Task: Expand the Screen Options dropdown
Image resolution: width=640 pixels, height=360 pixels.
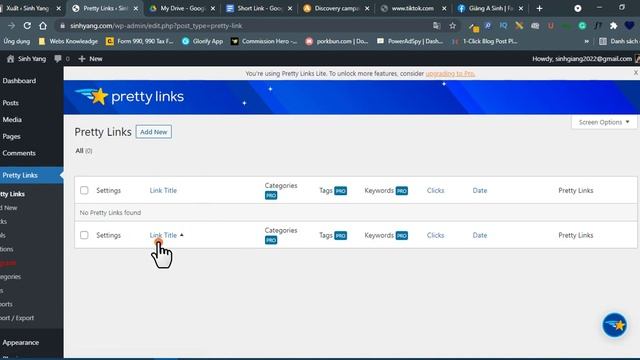Action: click(x=604, y=122)
